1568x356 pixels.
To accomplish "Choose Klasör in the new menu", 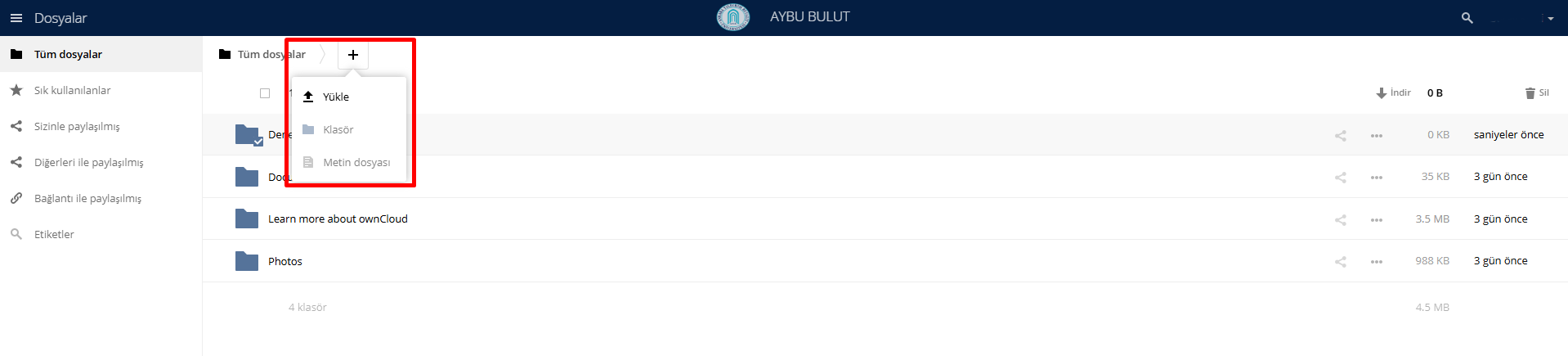I will tap(338, 129).
